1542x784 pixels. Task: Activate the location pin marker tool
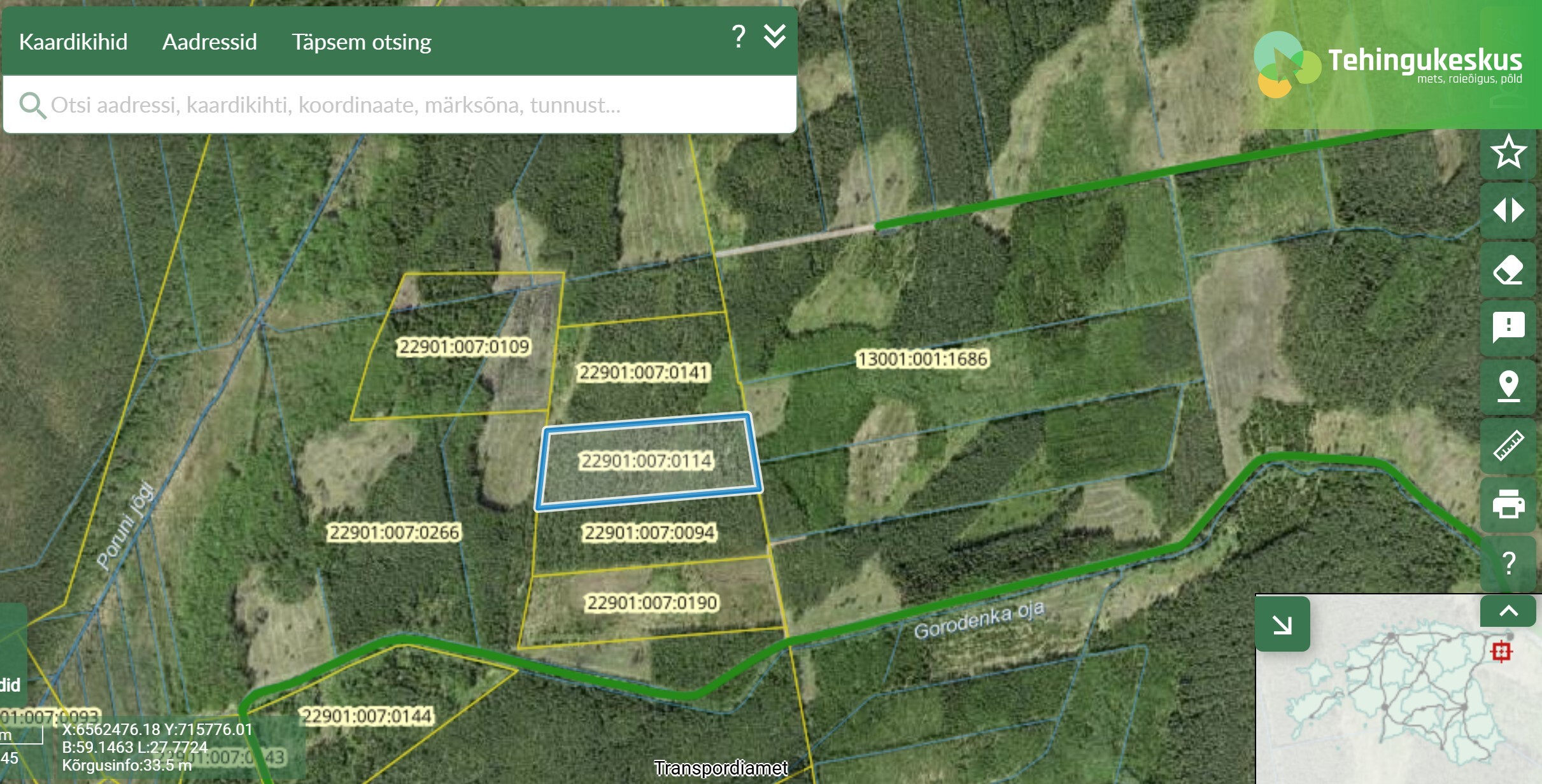(1508, 386)
